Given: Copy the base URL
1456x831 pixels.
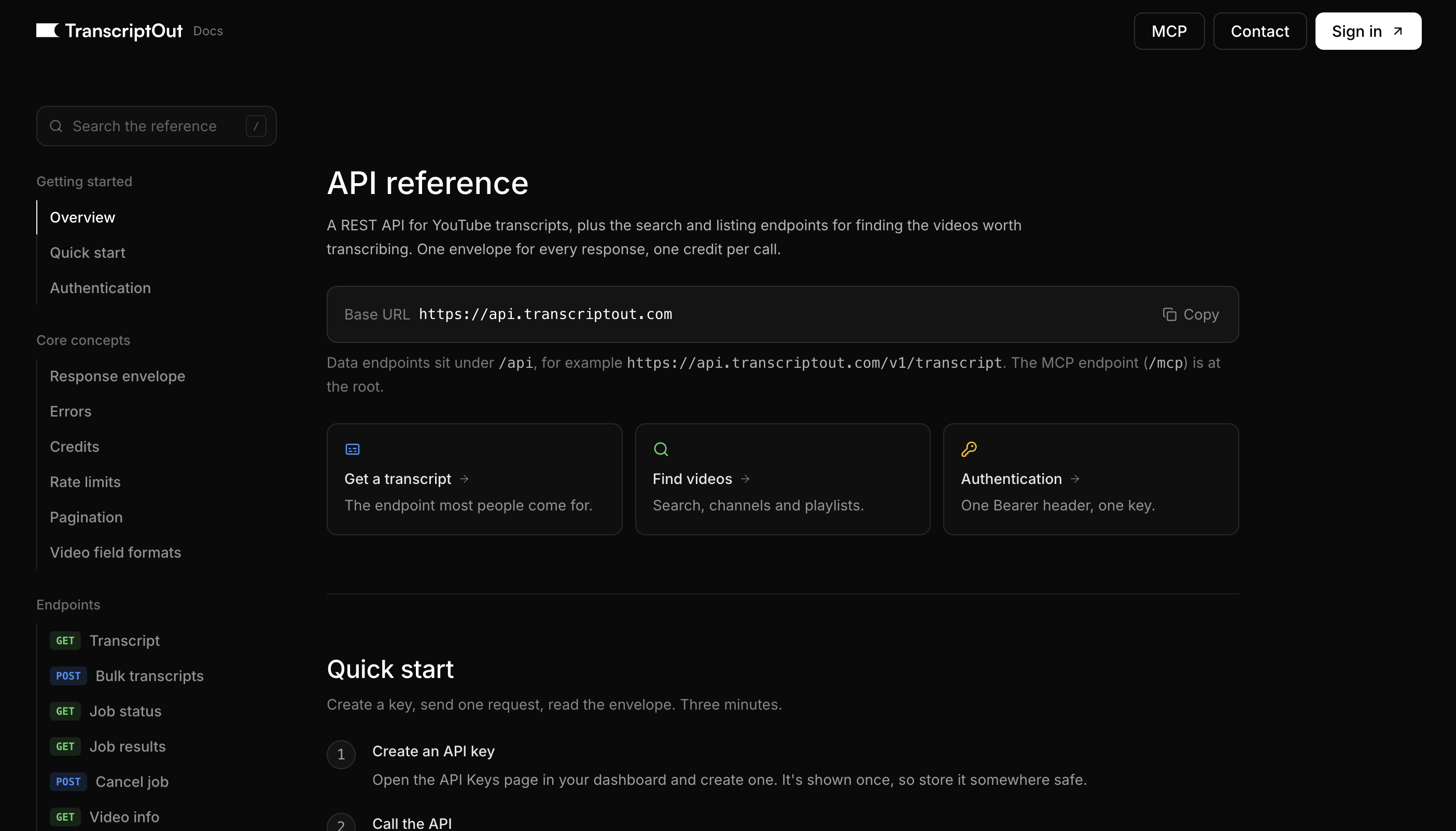Looking at the screenshot, I should pyautogui.click(x=1191, y=314).
